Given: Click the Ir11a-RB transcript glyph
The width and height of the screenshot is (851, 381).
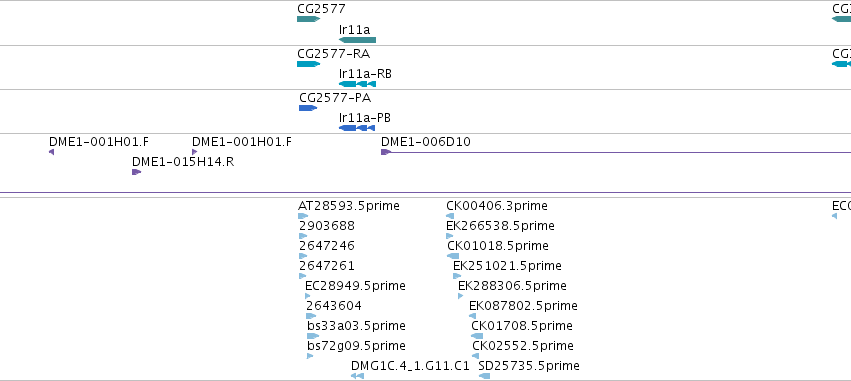Looking at the screenshot, I should pyautogui.click(x=357, y=84).
